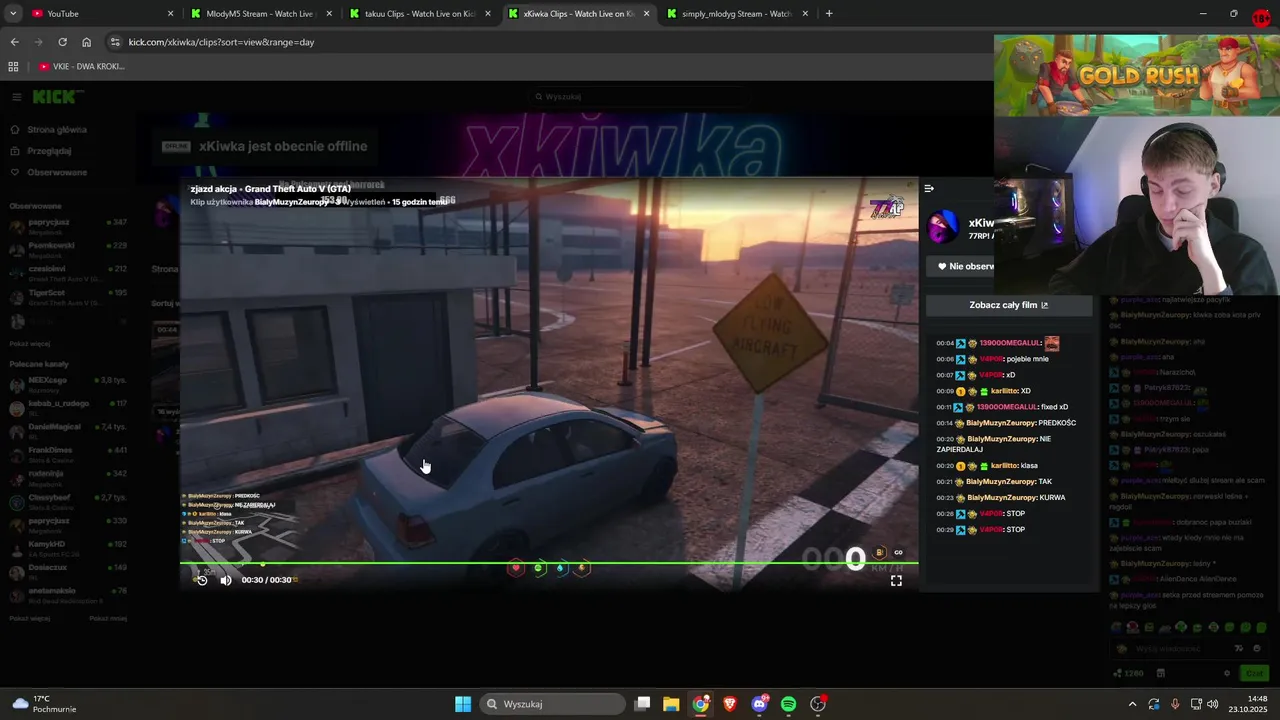Open Obserwowane in Kick sidebar
Image resolution: width=1280 pixels, height=720 pixels.
[57, 172]
